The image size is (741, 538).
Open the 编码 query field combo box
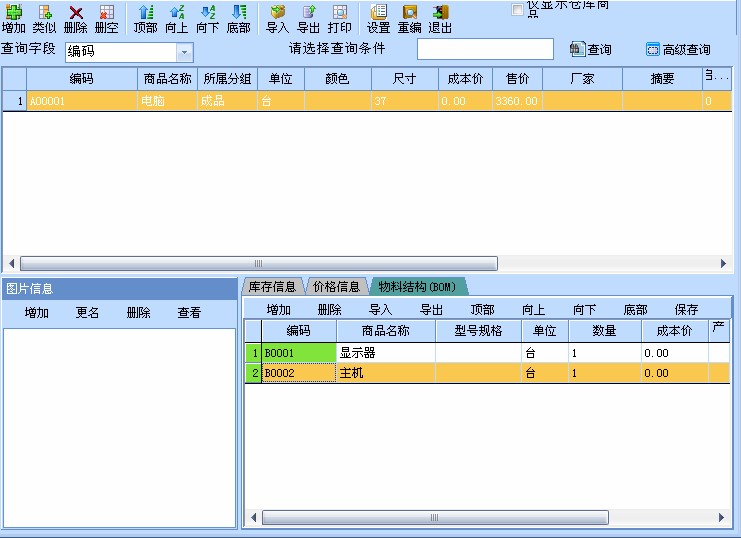(x=129, y=52)
